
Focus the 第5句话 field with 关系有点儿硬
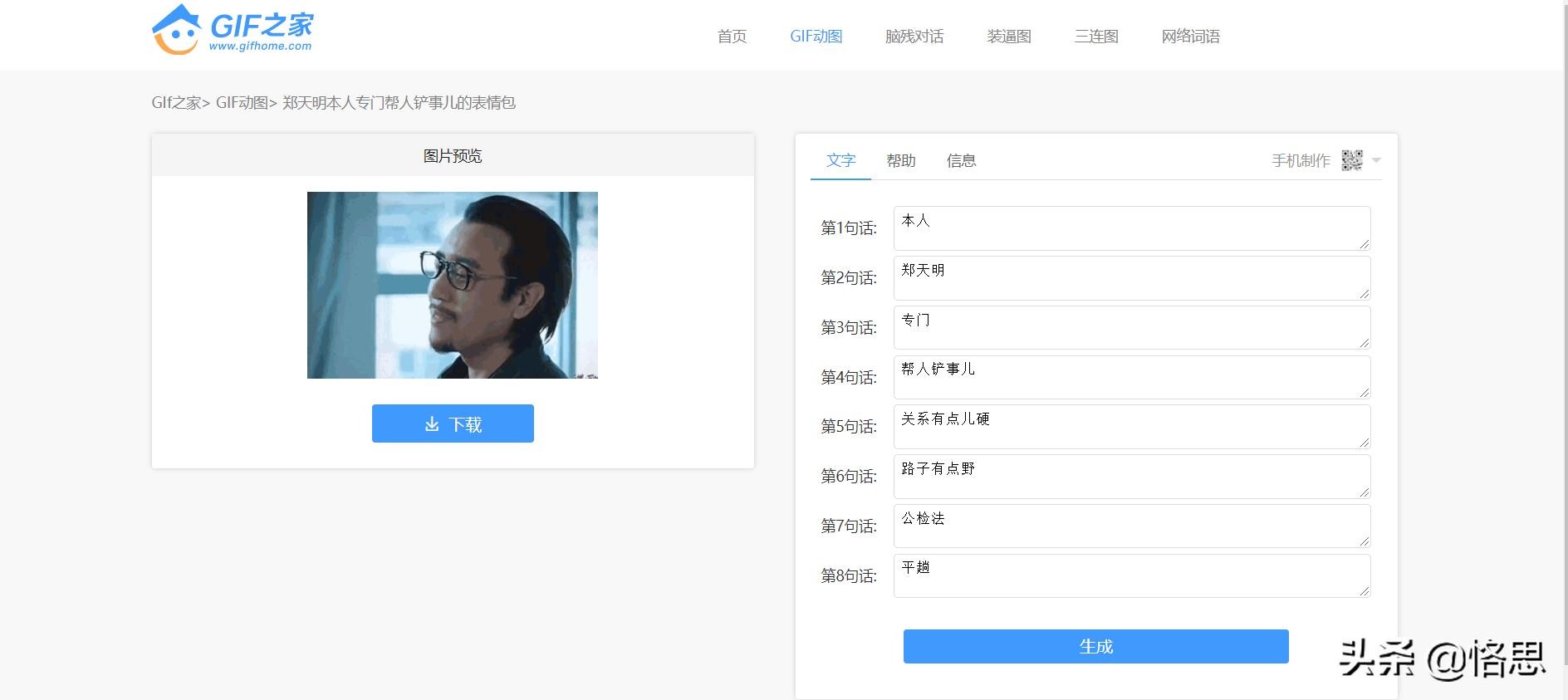1131,427
